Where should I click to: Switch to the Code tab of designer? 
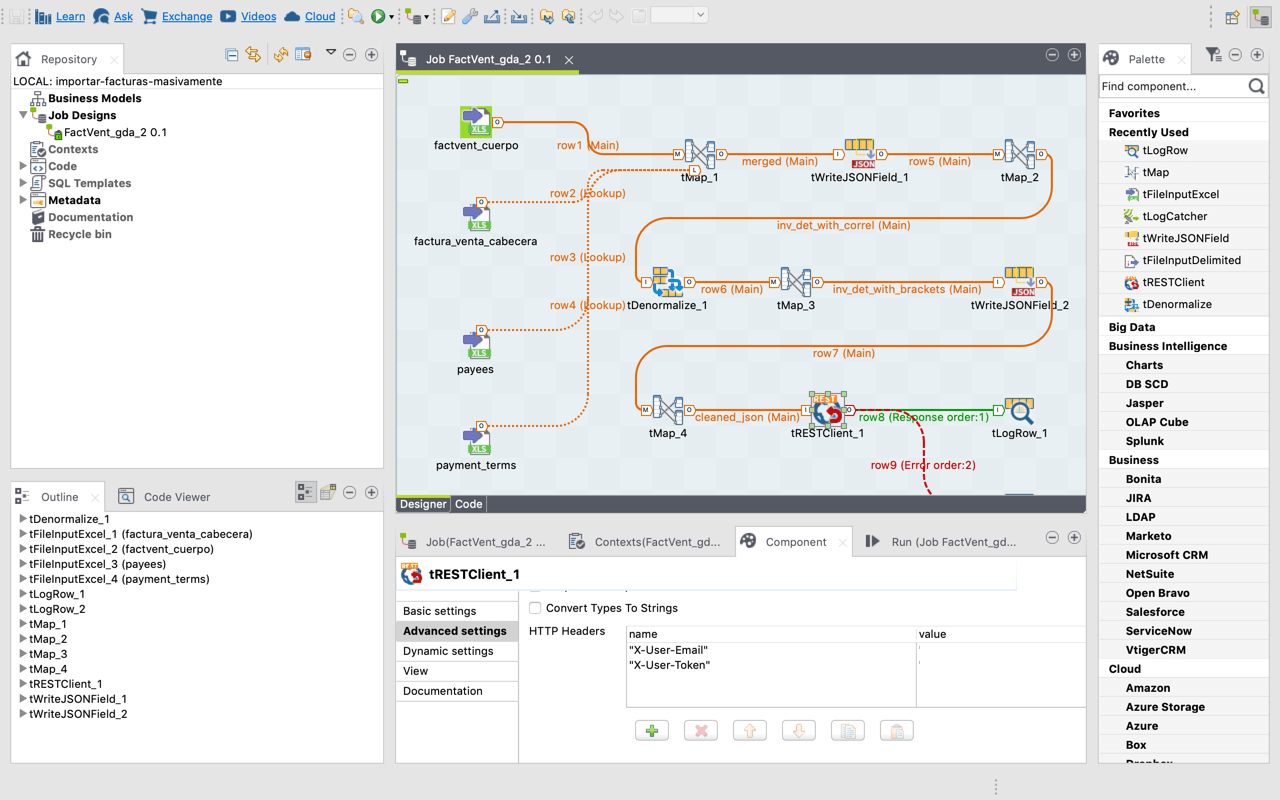468,504
